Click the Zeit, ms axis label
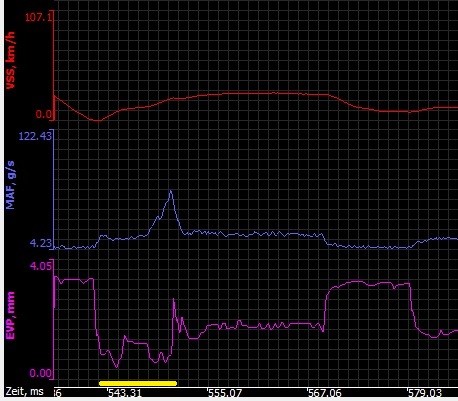The width and height of the screenshot is (458, 401). [x=24, y=391]
